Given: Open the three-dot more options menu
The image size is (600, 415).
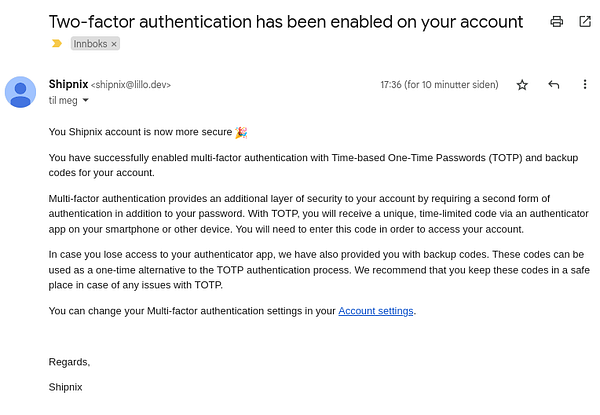Looking at the screenshot, I should point(585,85).
